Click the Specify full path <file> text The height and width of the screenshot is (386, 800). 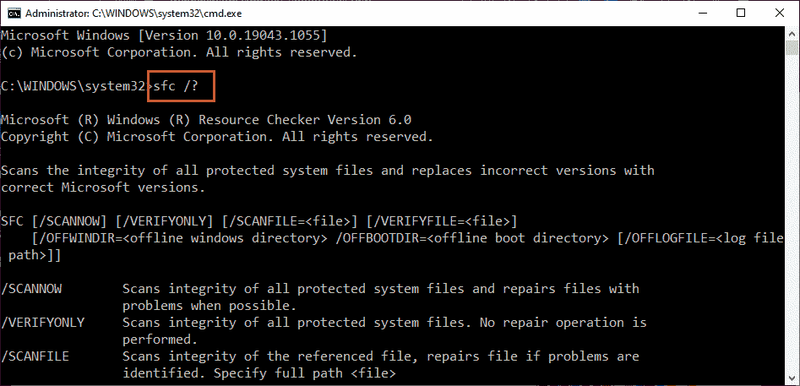coord(305,373)
